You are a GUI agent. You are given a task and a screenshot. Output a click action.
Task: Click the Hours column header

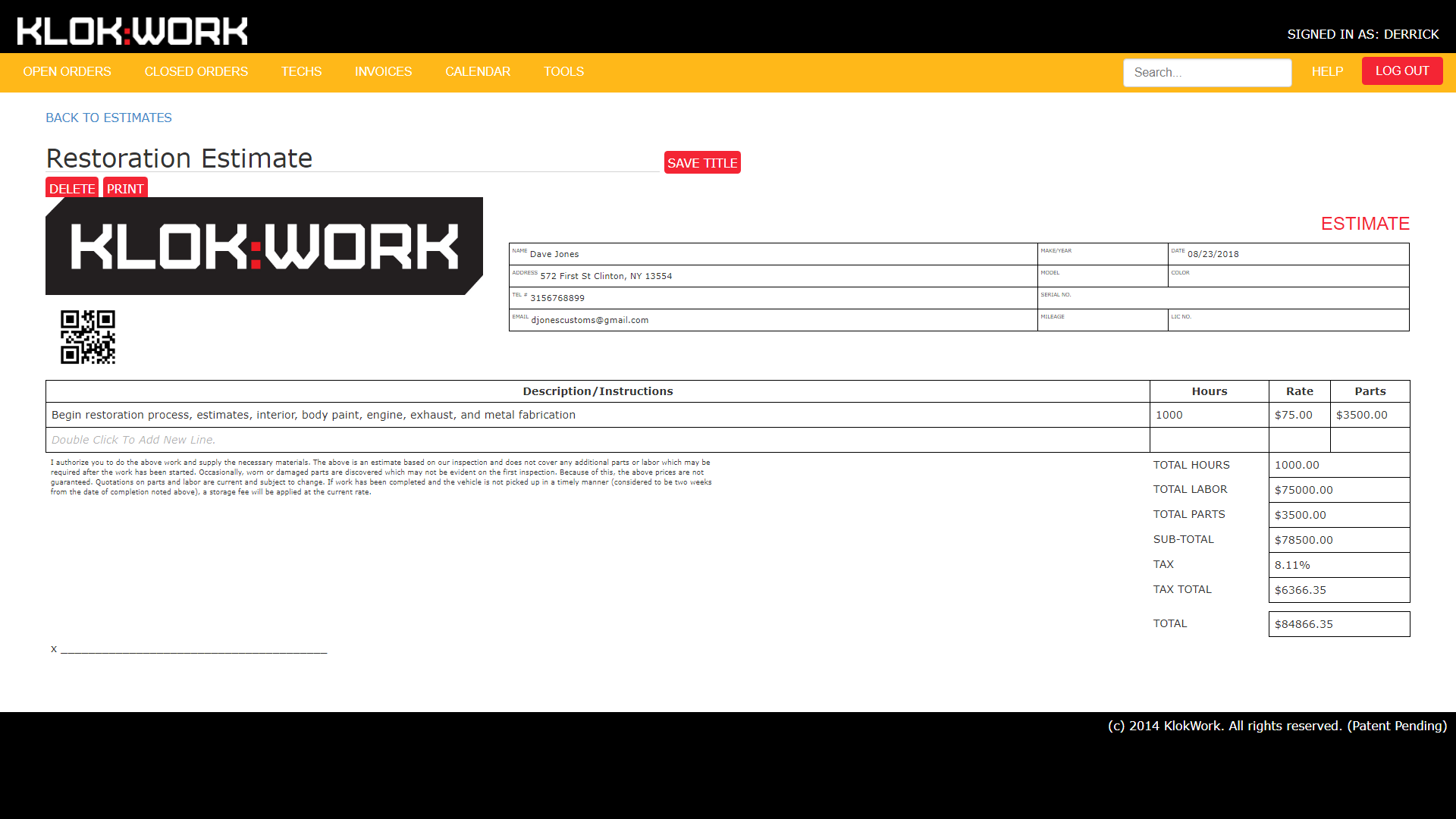(1210, 391)
